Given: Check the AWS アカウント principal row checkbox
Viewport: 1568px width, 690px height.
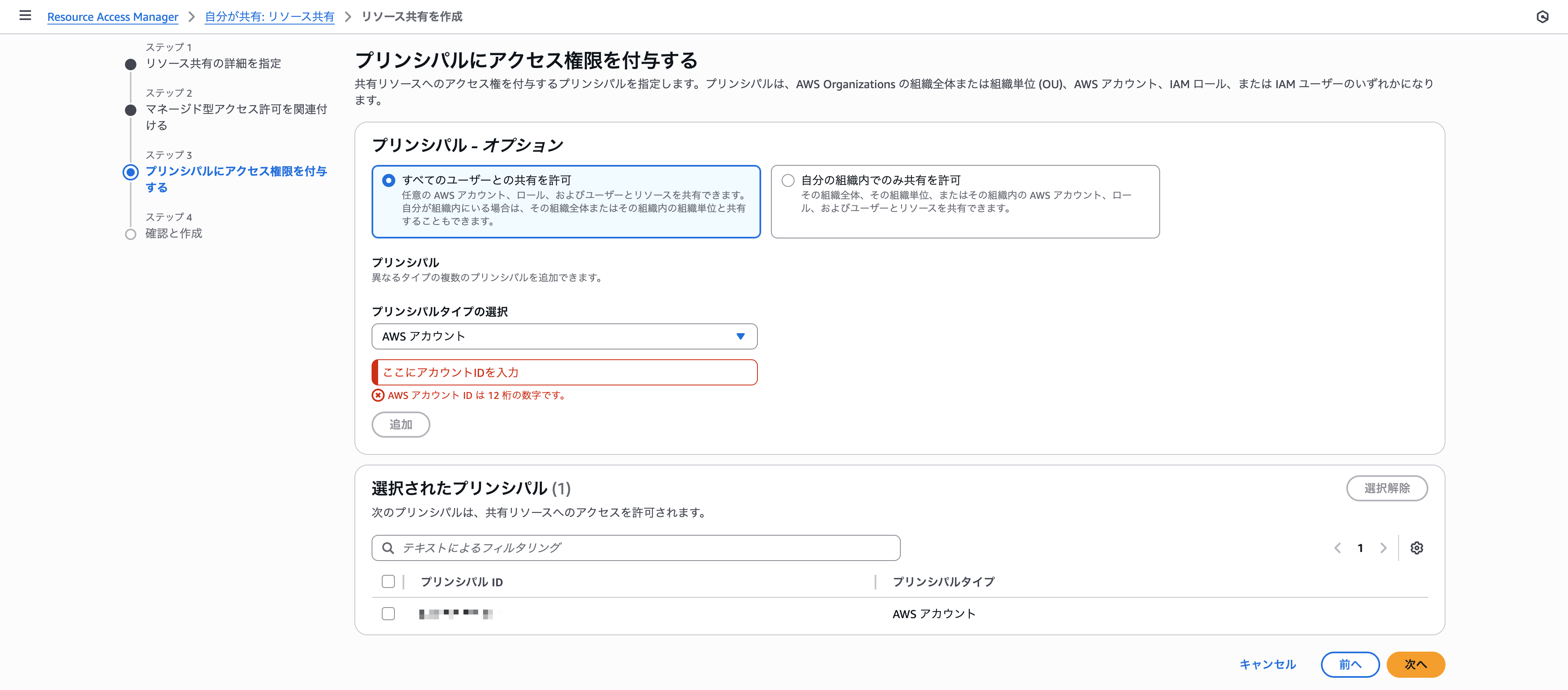Looking at the screenshot, I should point(388,613).
